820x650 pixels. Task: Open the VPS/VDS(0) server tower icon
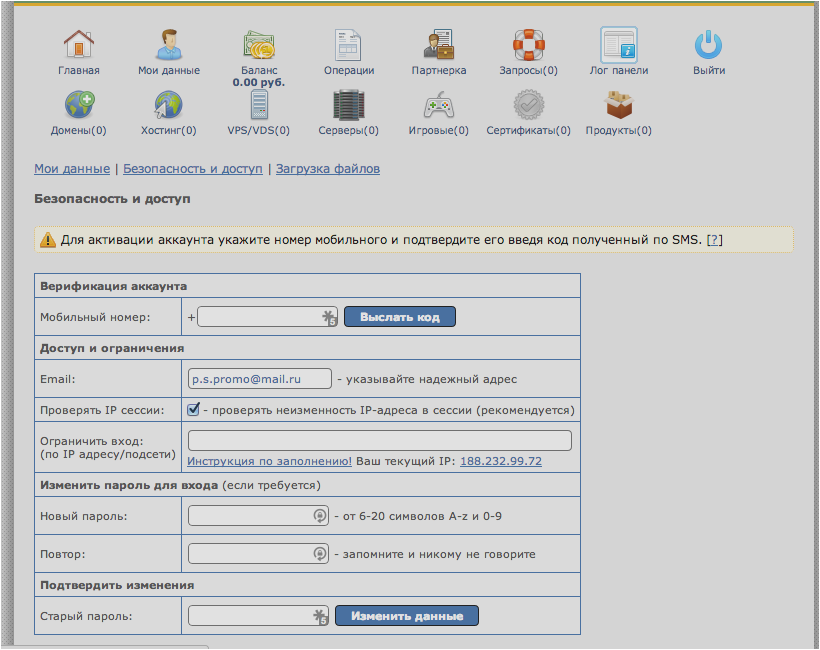coord(259,105)
